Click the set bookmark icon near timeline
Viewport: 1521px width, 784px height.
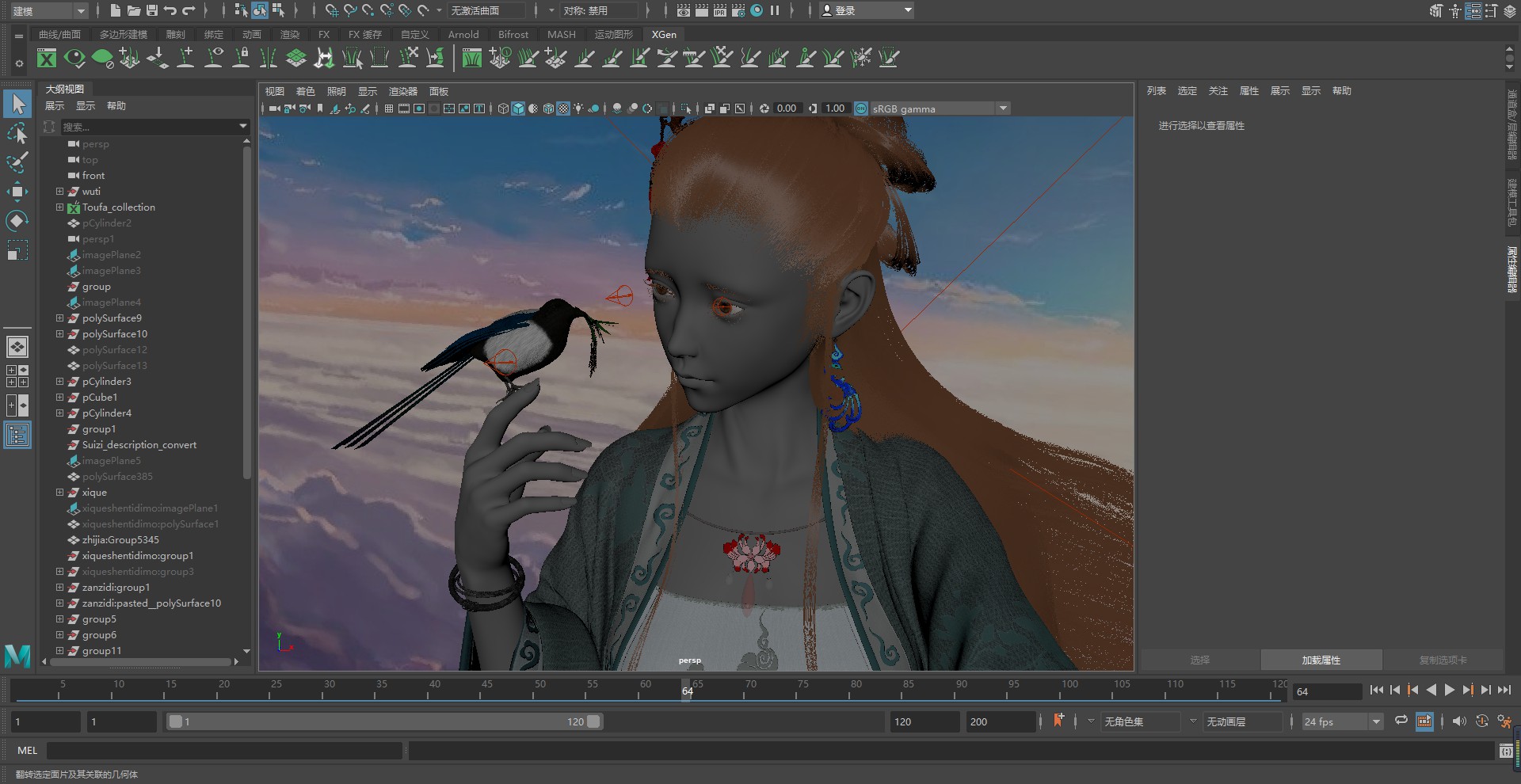pyautogui.click(x=1058, y=721)
